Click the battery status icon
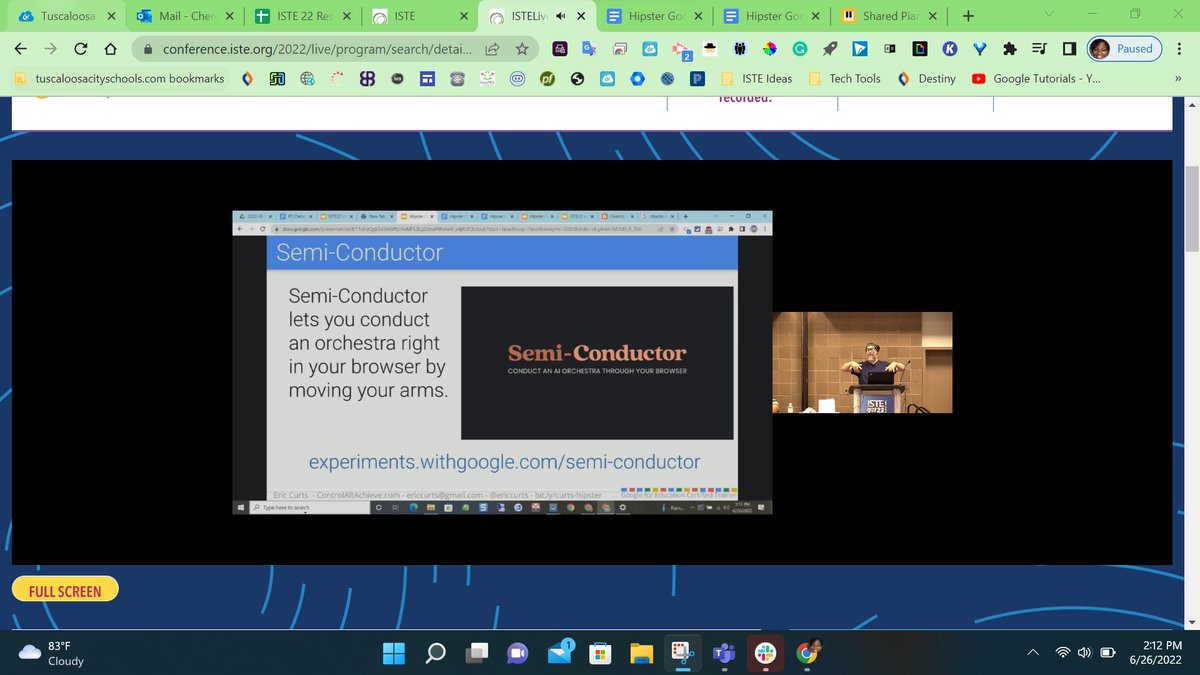The image size is (1200, 675). tap(1108, 653)
